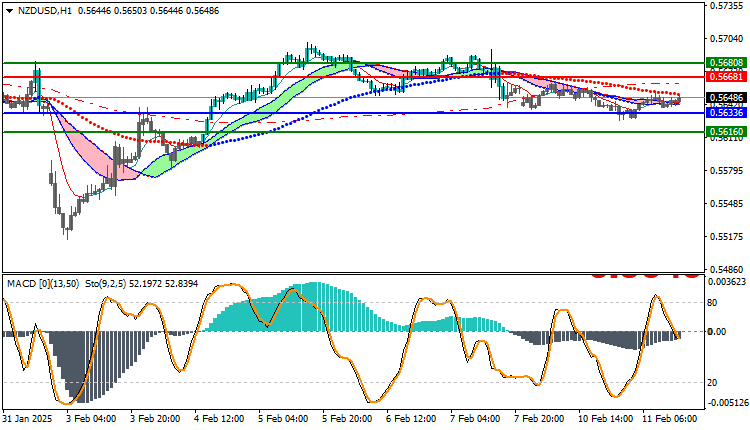This screenshot has width=750, height=430.
Task: Click the 31 Jan 2025 time label
Action: [x=27, y=419]
